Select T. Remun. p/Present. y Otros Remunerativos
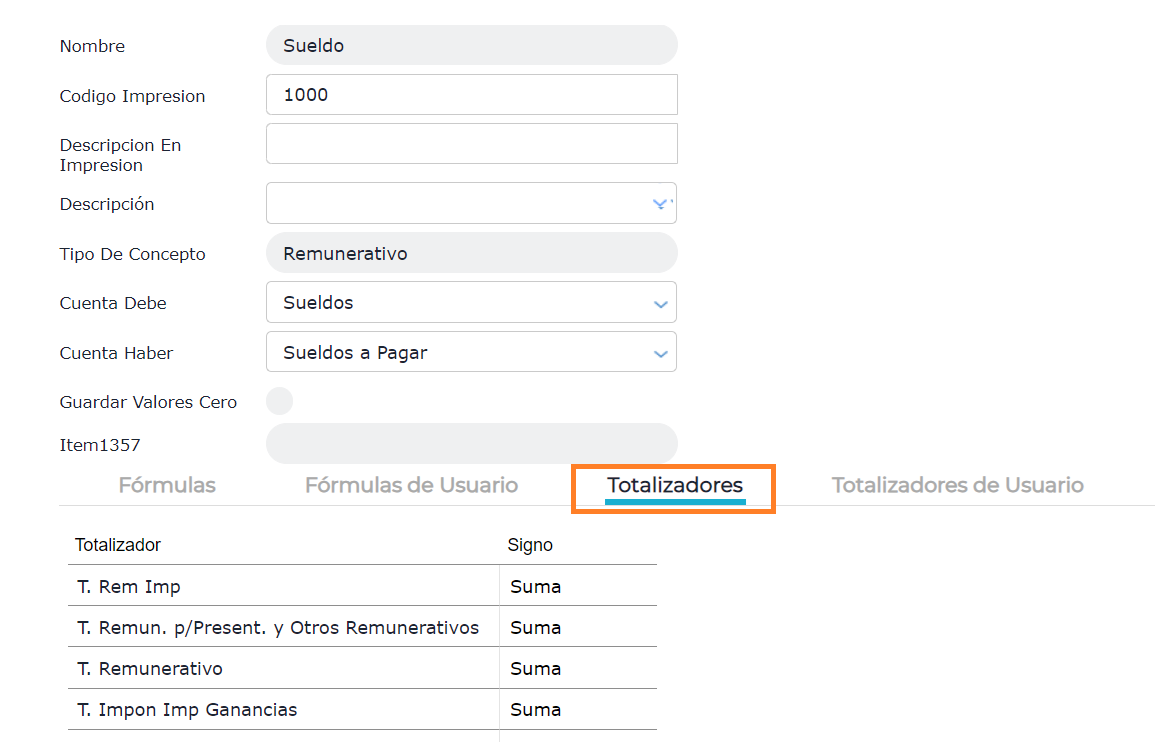 [278, 628]
